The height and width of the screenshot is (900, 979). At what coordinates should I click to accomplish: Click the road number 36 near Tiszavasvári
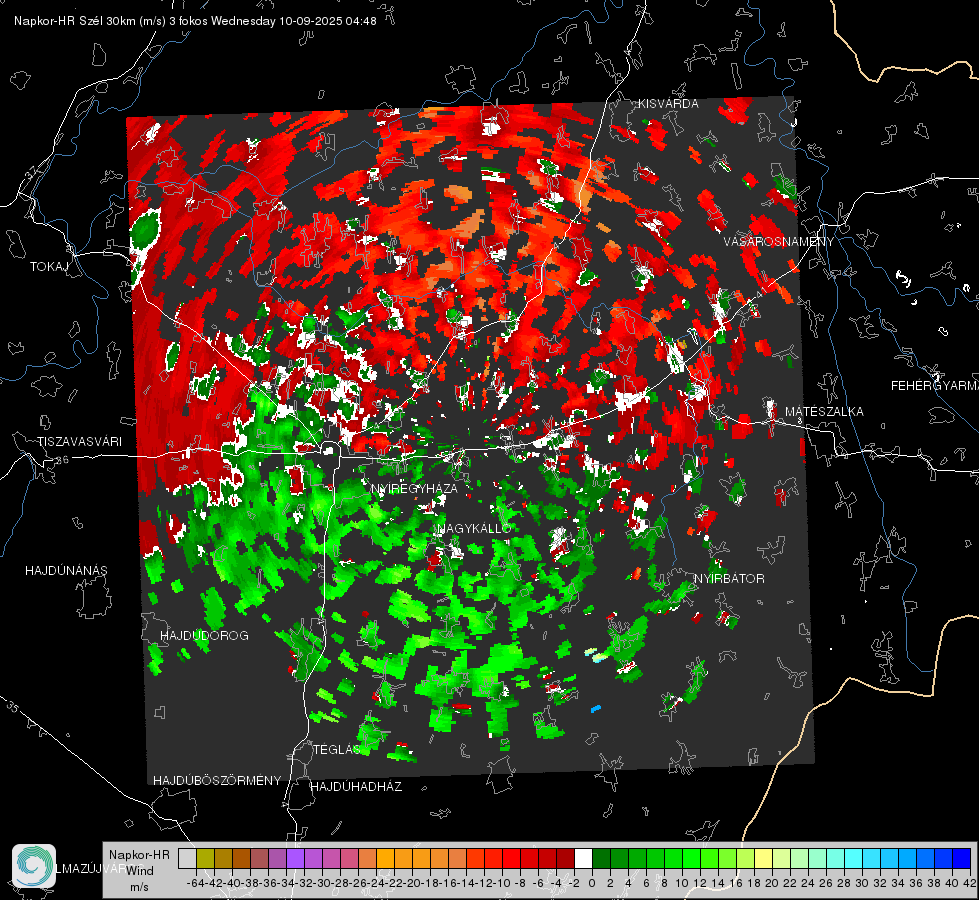(62, 460)
